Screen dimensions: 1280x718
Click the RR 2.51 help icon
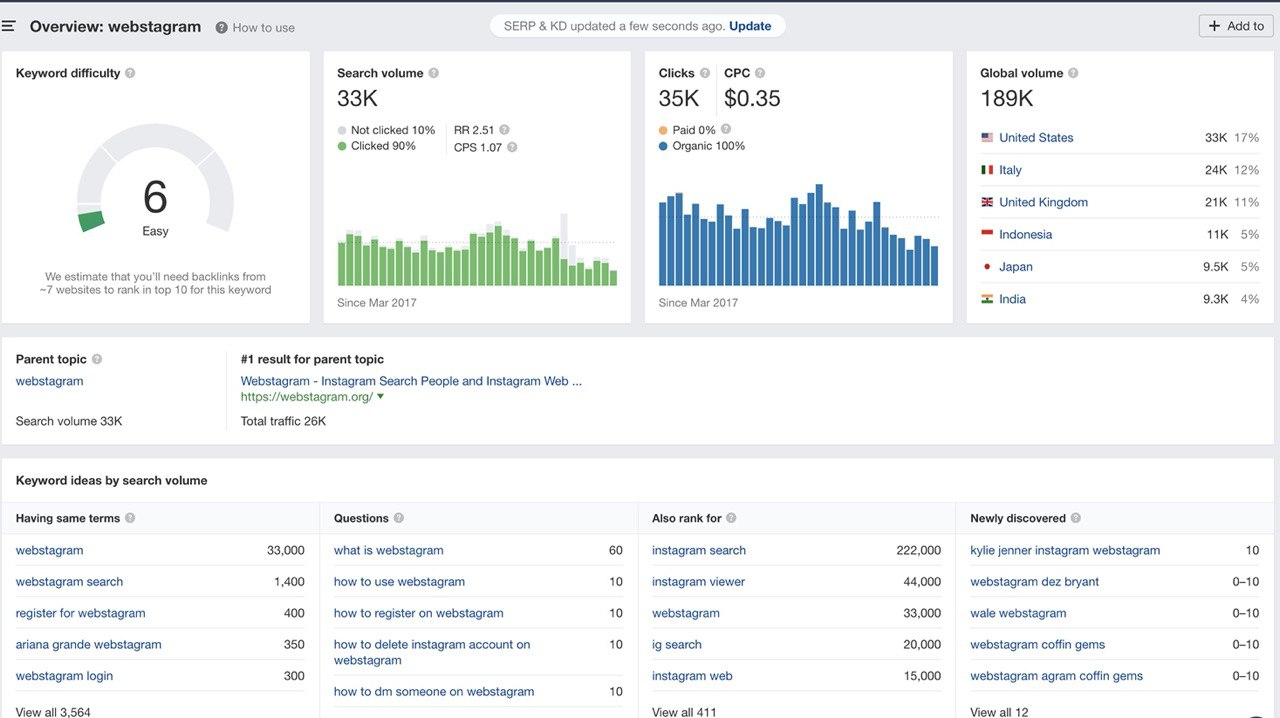[x=504, y=130]
